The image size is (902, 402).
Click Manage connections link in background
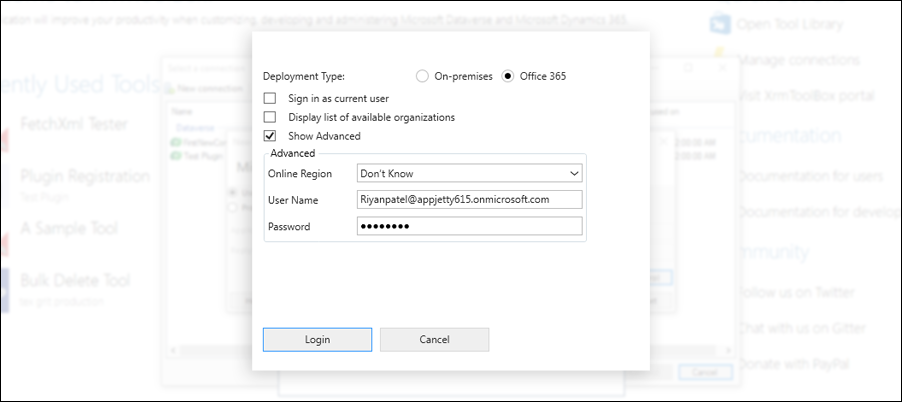point(798,60)
